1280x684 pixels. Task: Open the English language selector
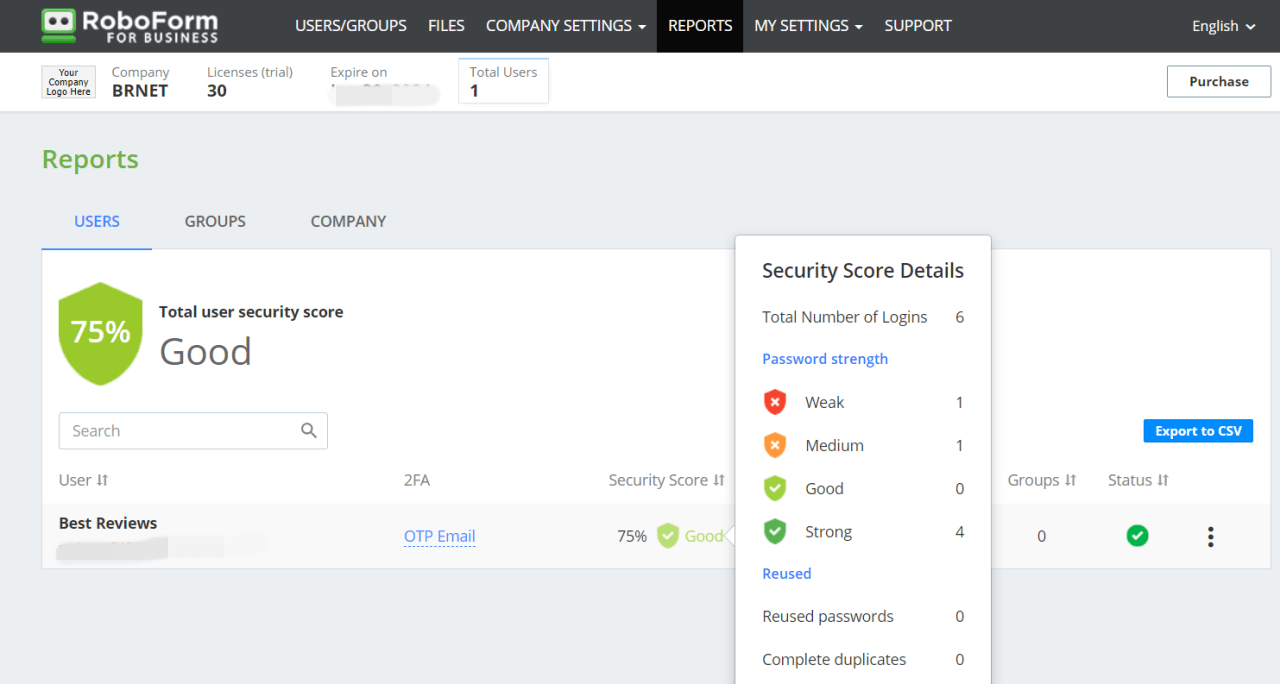click(1221, 26)
